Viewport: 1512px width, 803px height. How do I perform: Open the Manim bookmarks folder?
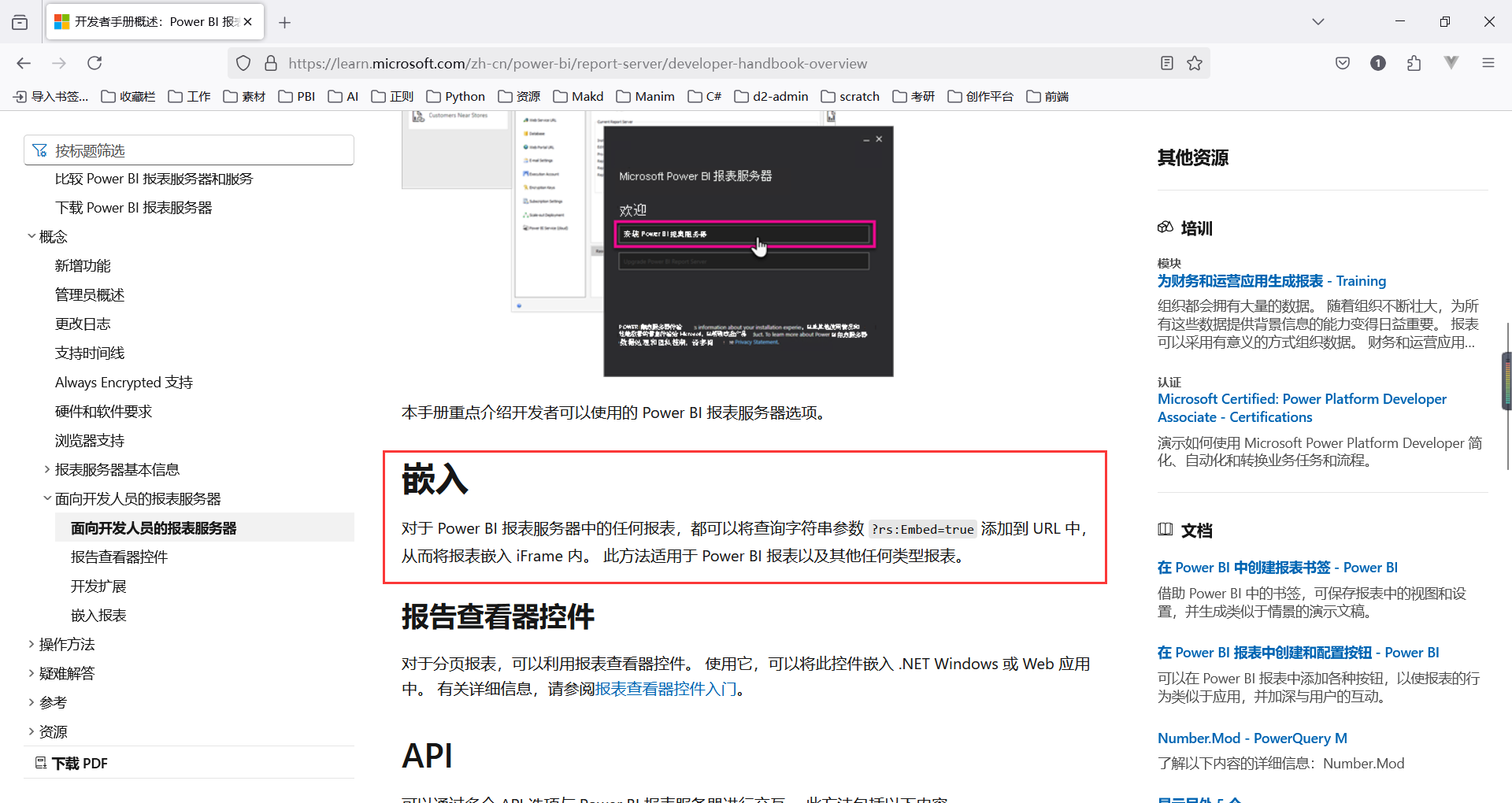(x=646, y=96)
